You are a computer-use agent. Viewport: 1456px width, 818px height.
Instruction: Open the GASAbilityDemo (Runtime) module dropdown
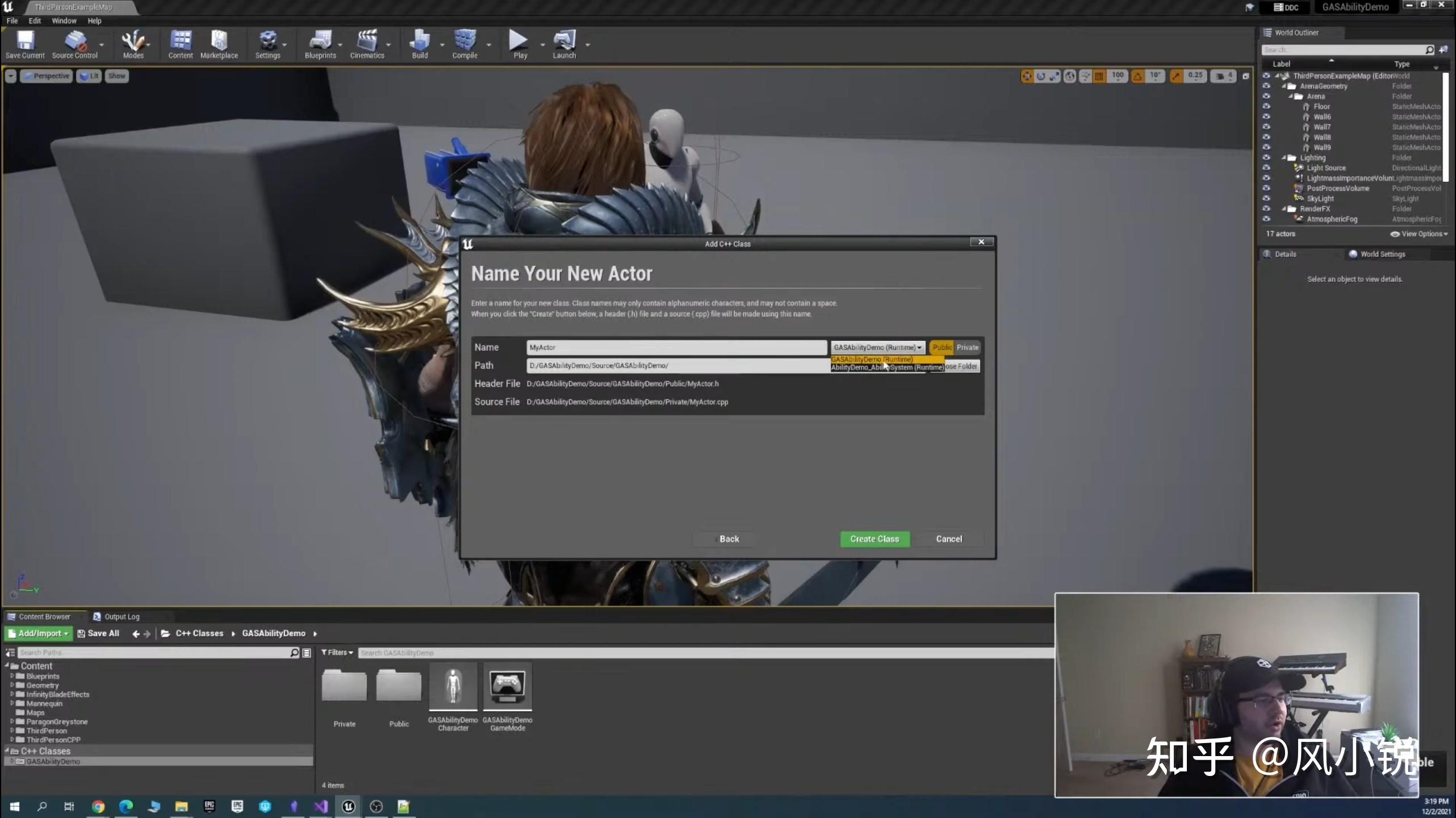point(877,347)
